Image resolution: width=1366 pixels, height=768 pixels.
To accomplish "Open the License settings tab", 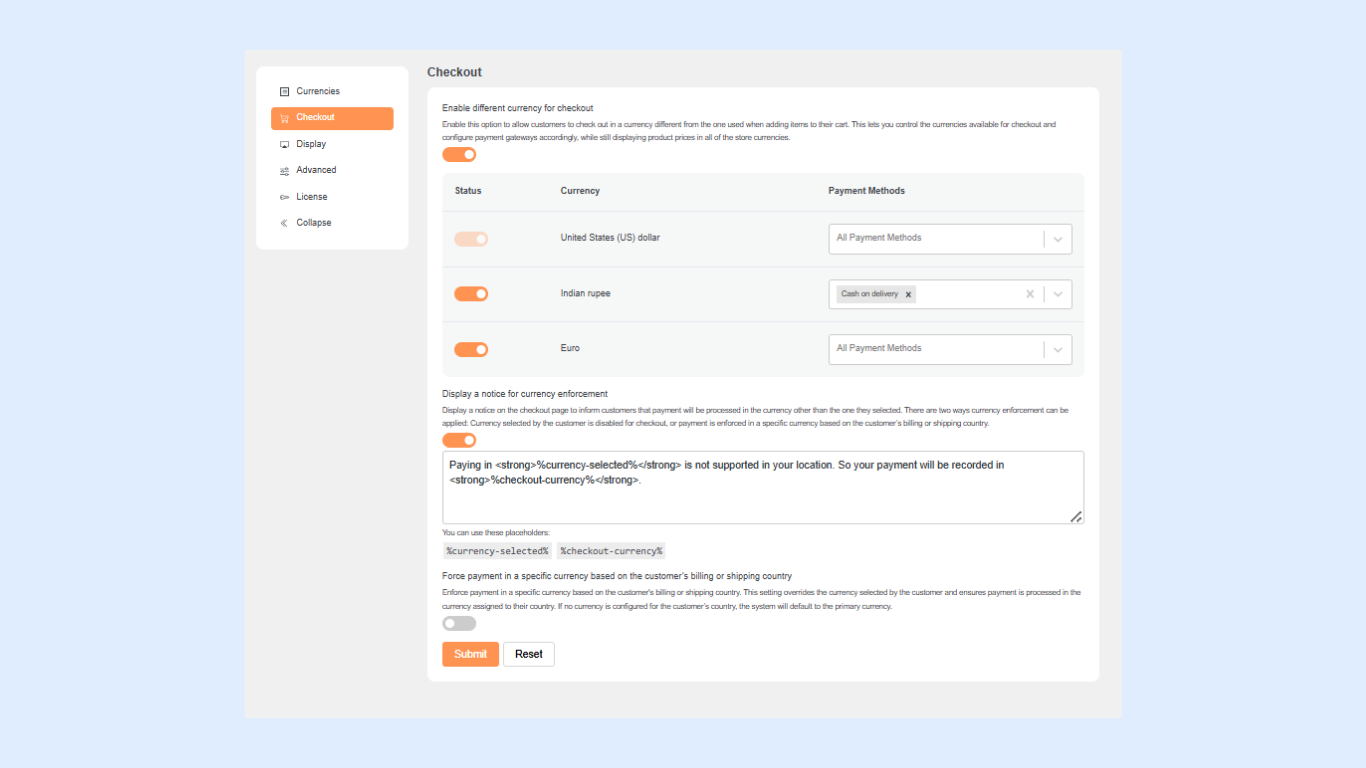I will pos(311,197).
